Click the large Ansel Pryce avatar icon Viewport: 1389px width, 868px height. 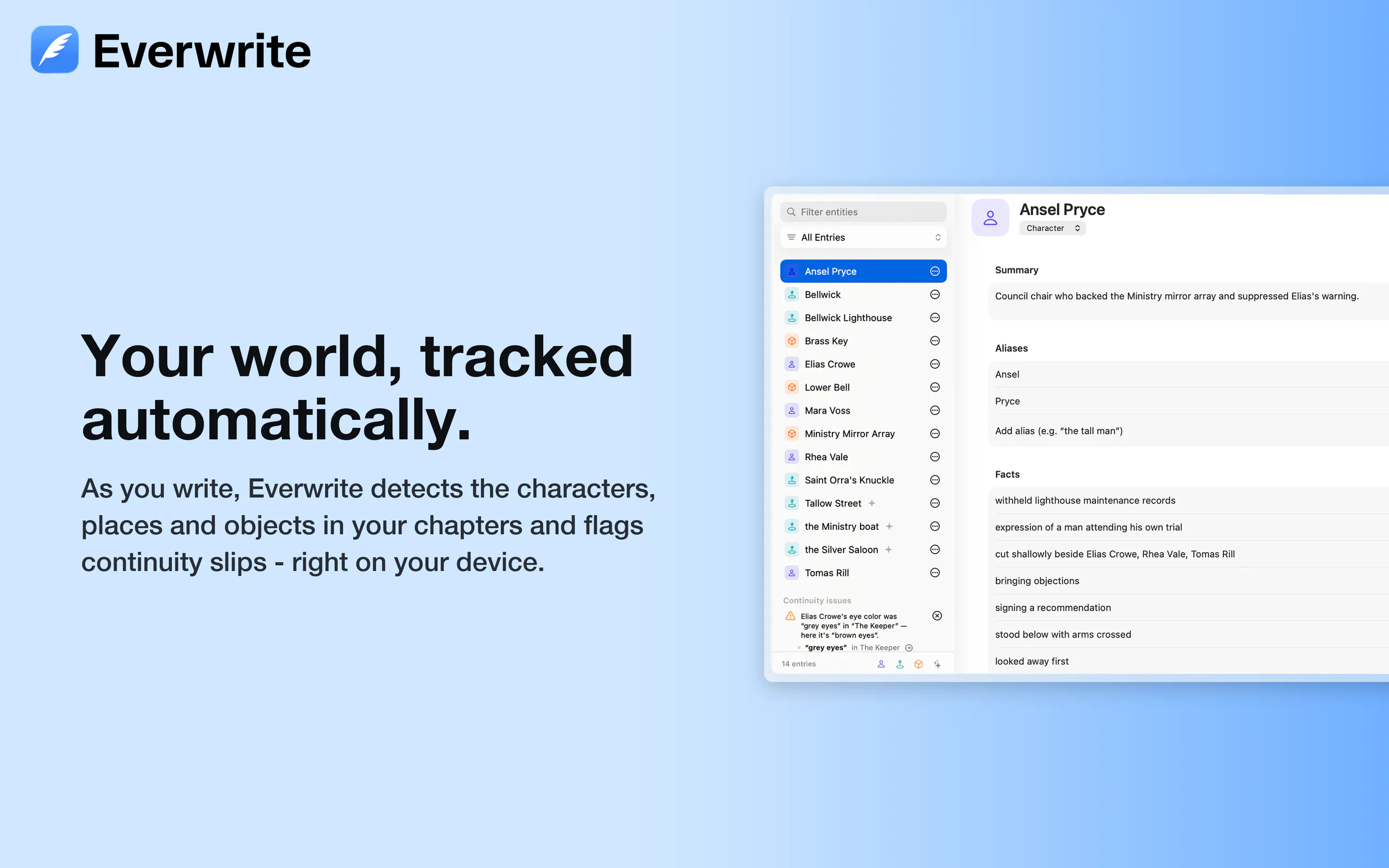click(x=990, y=218)
